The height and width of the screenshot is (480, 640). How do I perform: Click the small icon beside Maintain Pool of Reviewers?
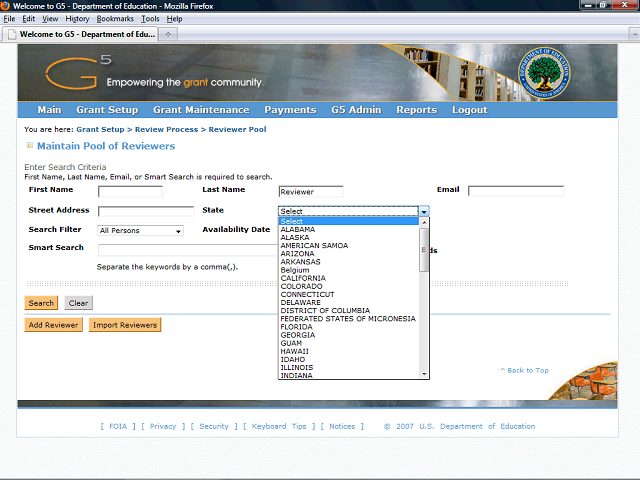pos(29,145)
